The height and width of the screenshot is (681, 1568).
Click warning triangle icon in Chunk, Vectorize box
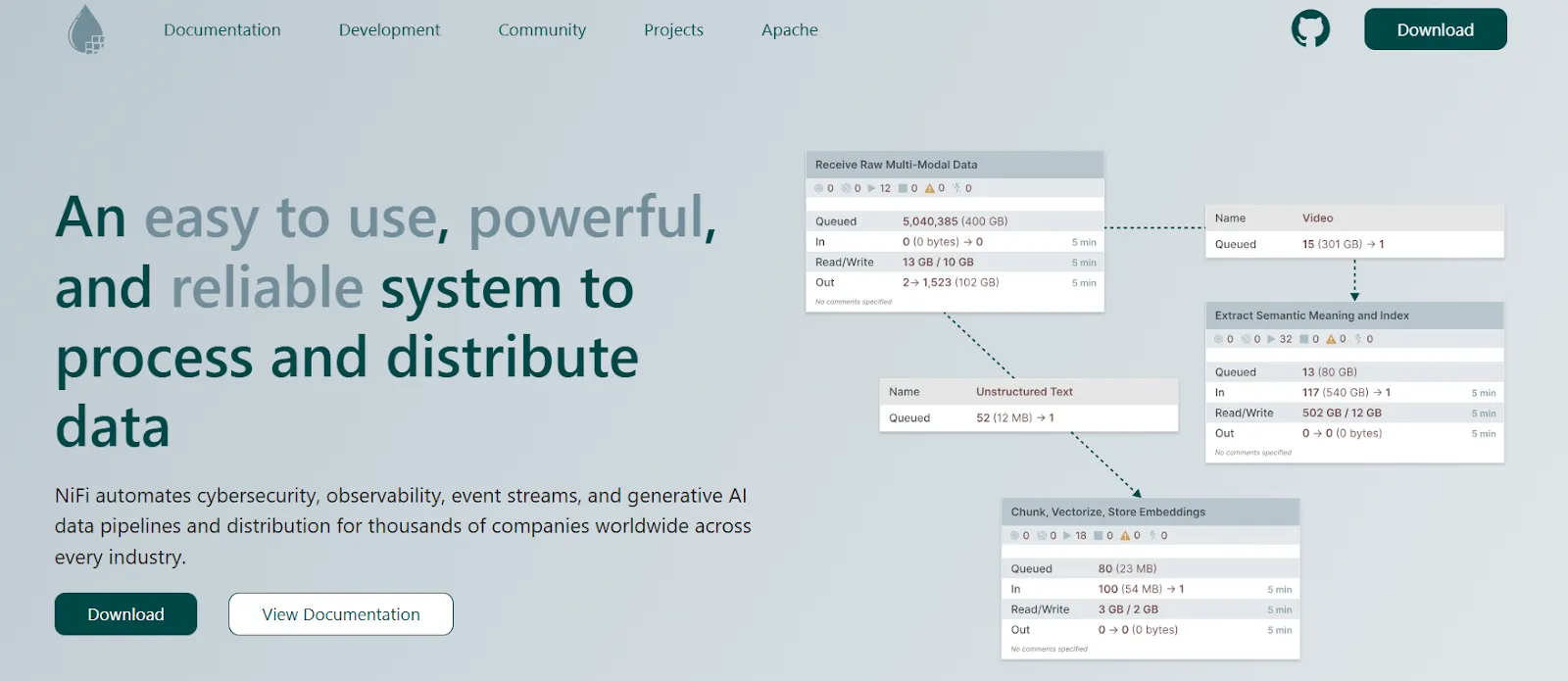(x=1125, y=536)
